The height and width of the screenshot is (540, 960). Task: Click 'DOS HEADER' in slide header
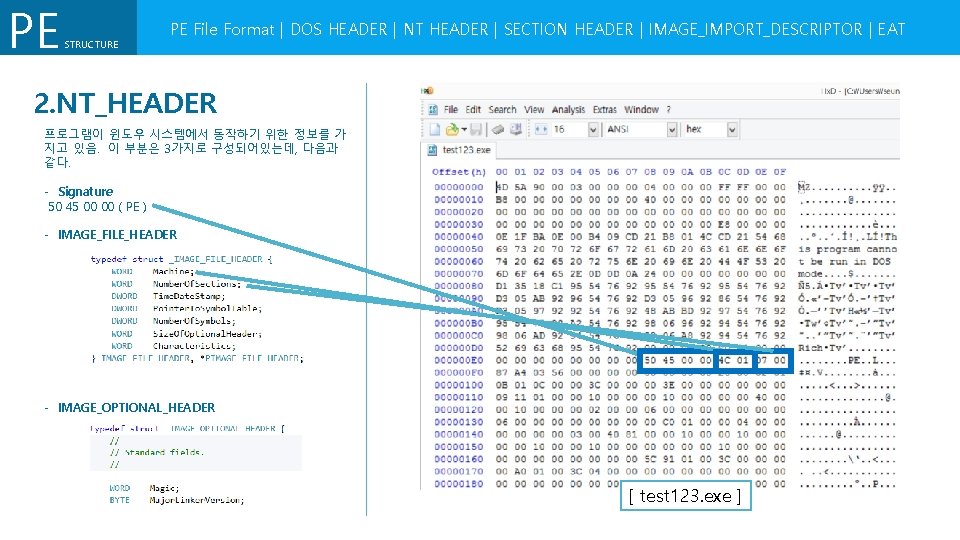click(x=339, y=29)
